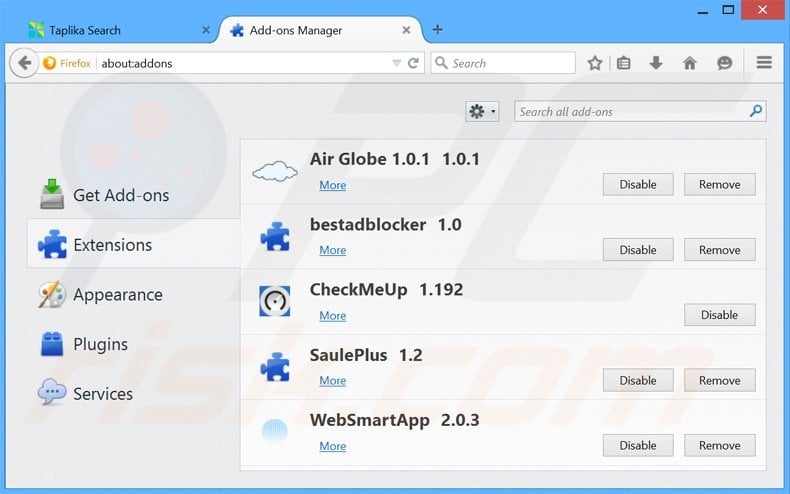Click the bestadblocker puzzle icon
This screenshot has height=494, width=790.
pos(275,236)
